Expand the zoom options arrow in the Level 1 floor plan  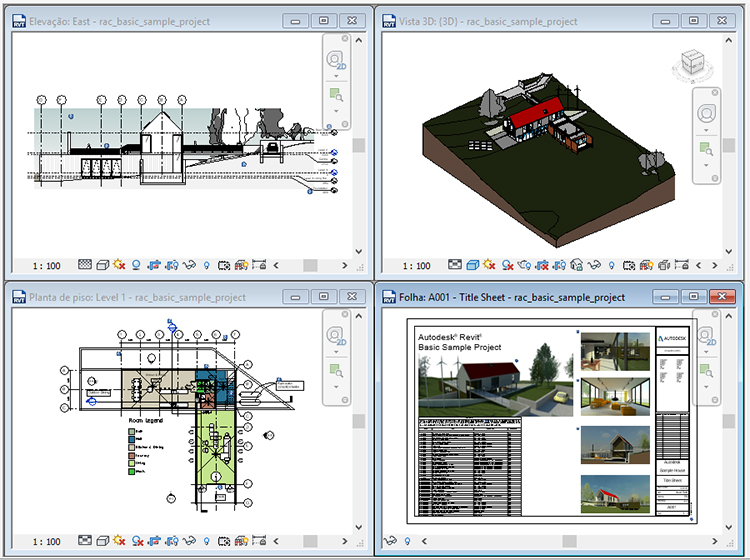point(336,387)
